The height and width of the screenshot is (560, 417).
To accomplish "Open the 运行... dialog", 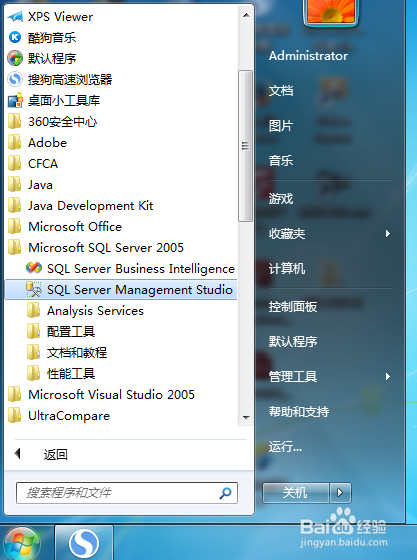I will click(x=285, y=446).
